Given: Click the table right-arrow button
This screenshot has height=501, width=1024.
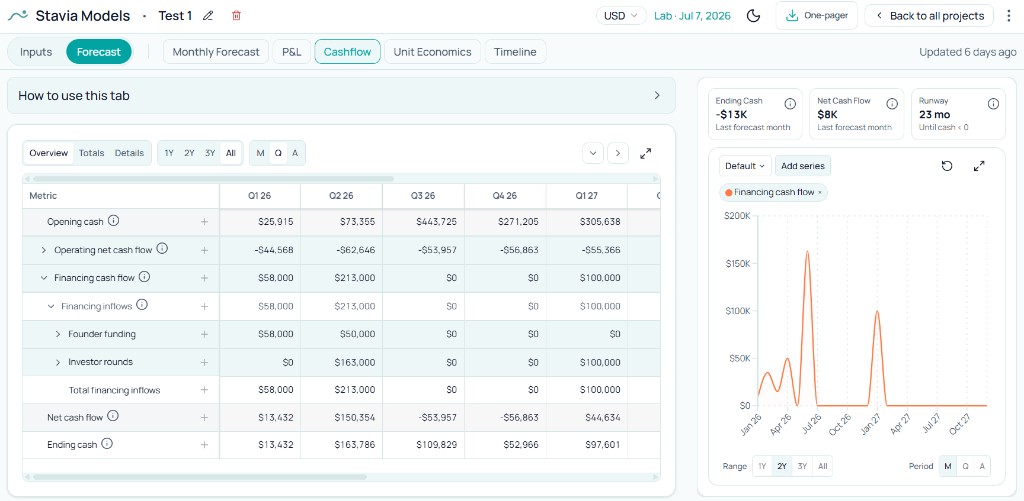Looking at the screenshot, I should 618,154.
